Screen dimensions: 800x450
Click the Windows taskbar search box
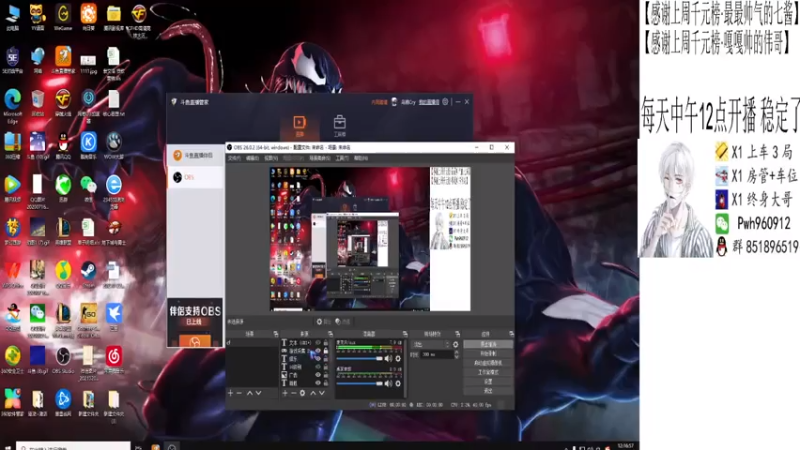73,446
